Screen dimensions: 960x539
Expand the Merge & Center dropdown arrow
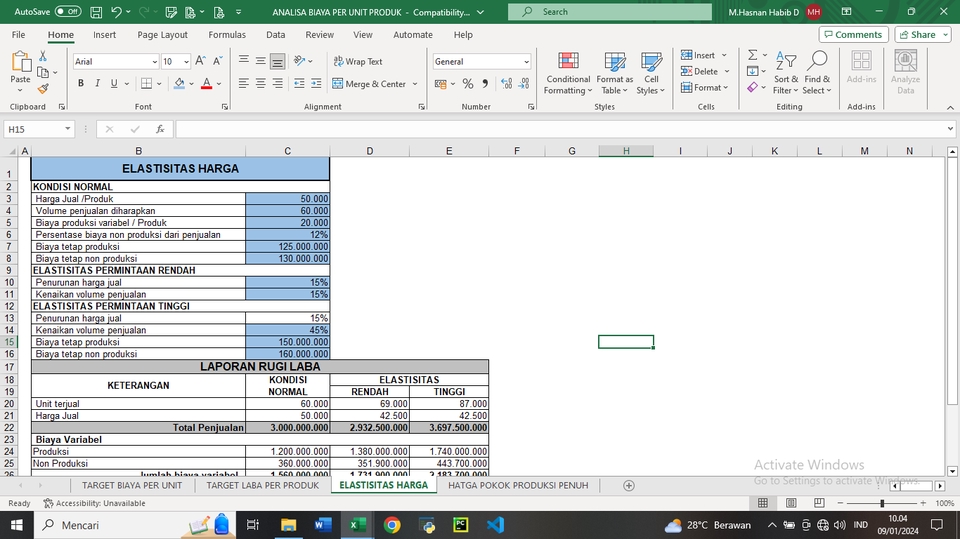(414, 84)
